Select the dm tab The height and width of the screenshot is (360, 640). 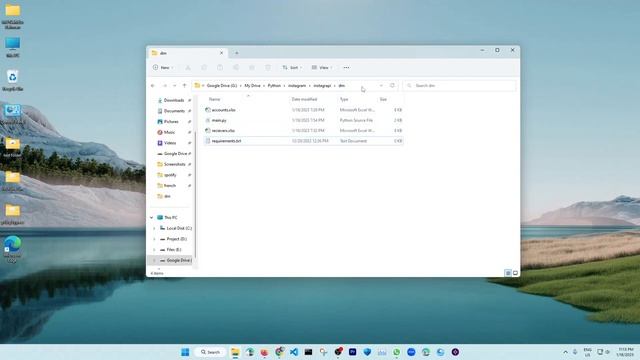pos(187,53)
